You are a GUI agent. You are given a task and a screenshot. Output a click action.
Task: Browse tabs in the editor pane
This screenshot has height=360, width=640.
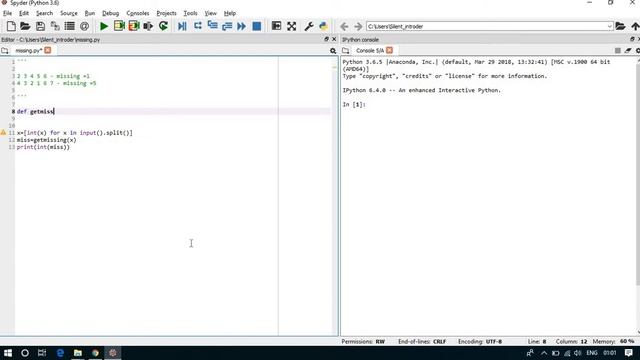tap(5, 51)
